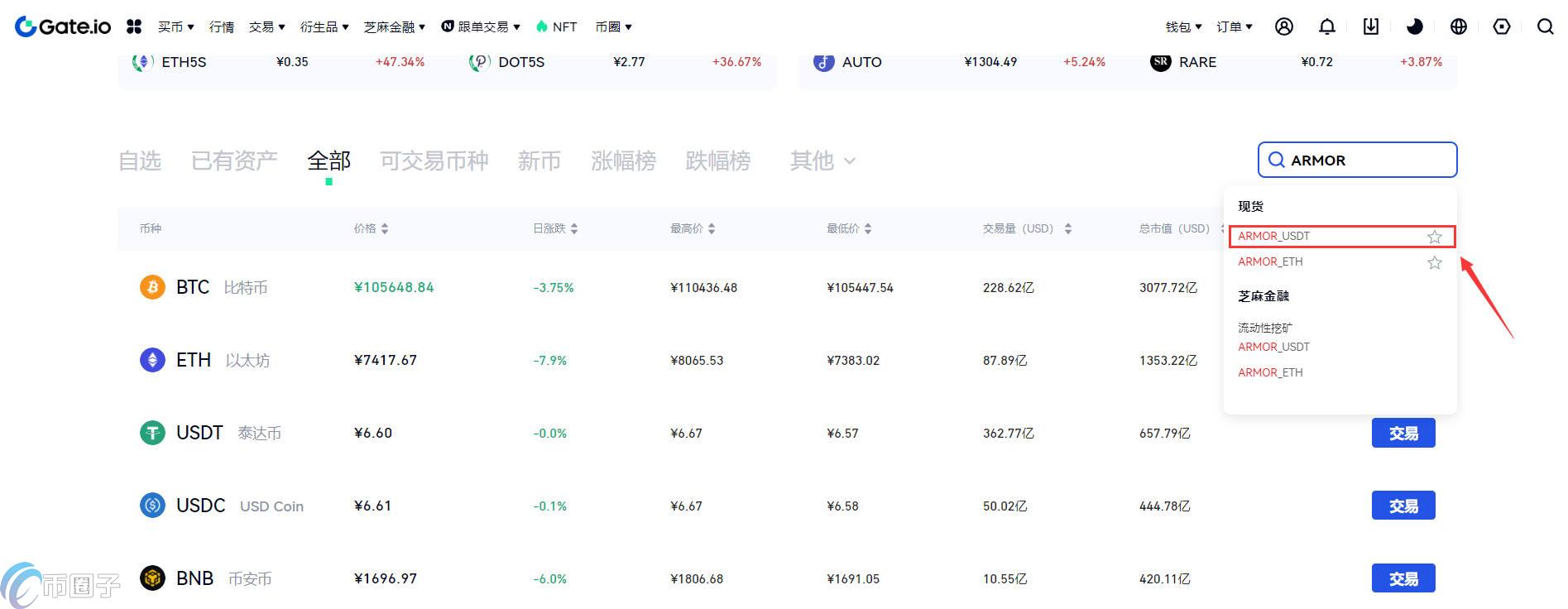The image size is (1568, 609).
Task: Switch to the 已有资产 tab
Action: tap(234, 161)
